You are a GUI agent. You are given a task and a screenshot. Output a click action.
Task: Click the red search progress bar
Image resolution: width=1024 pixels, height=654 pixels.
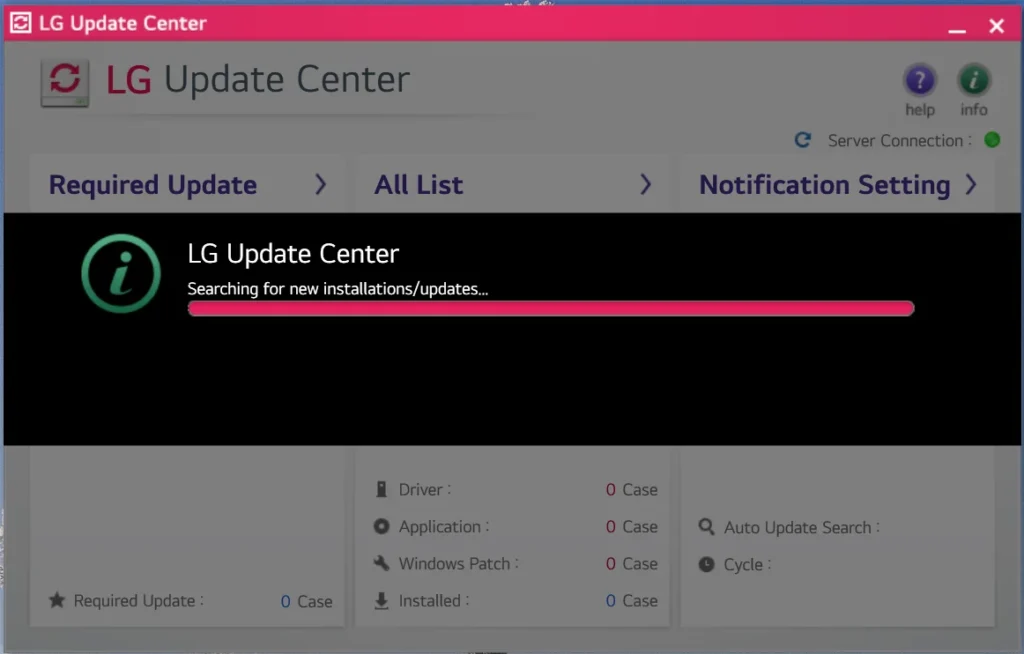point(550,309)
